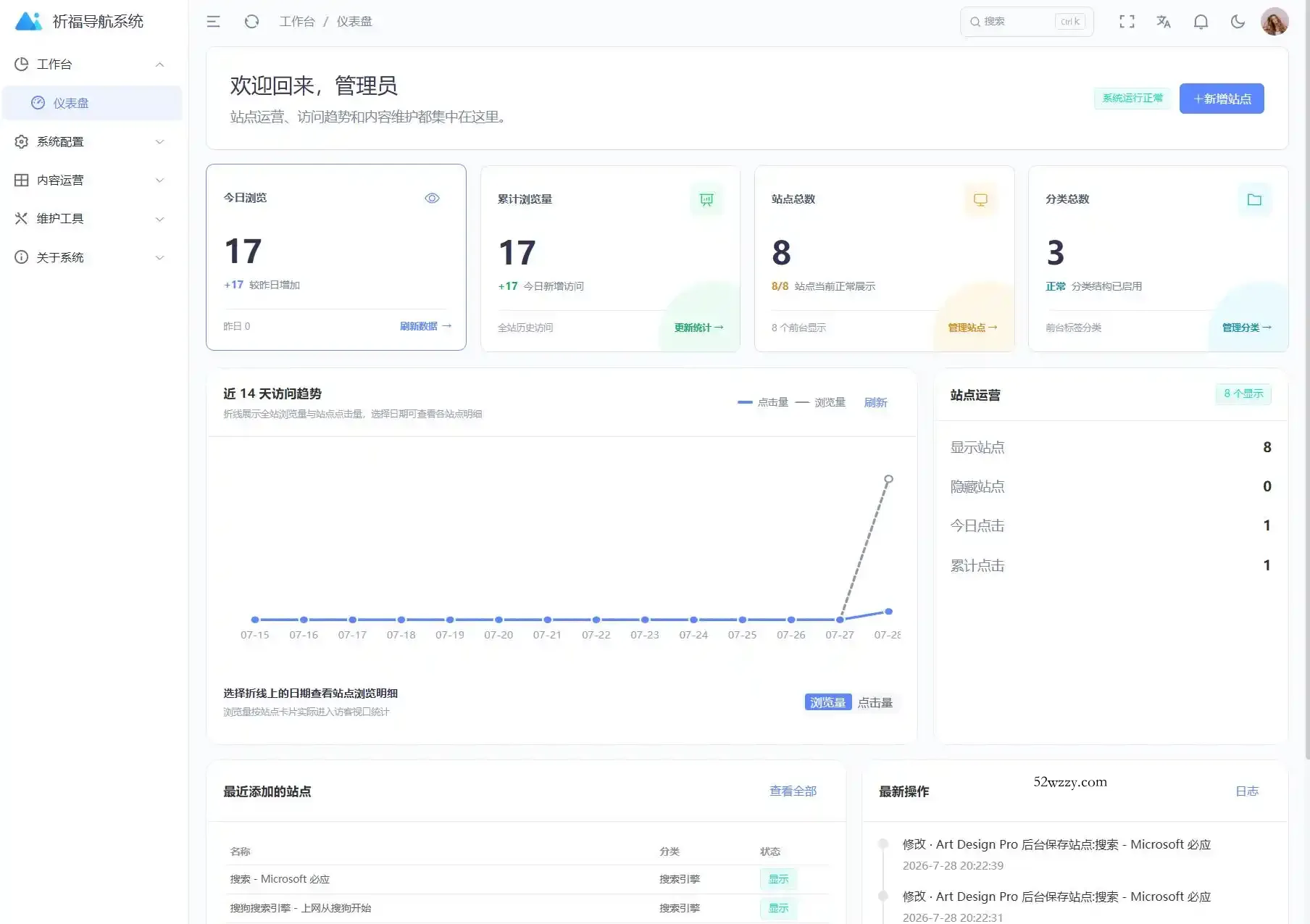Click 管理分类 link in 分类总数 card

[x=1246, y=328]
